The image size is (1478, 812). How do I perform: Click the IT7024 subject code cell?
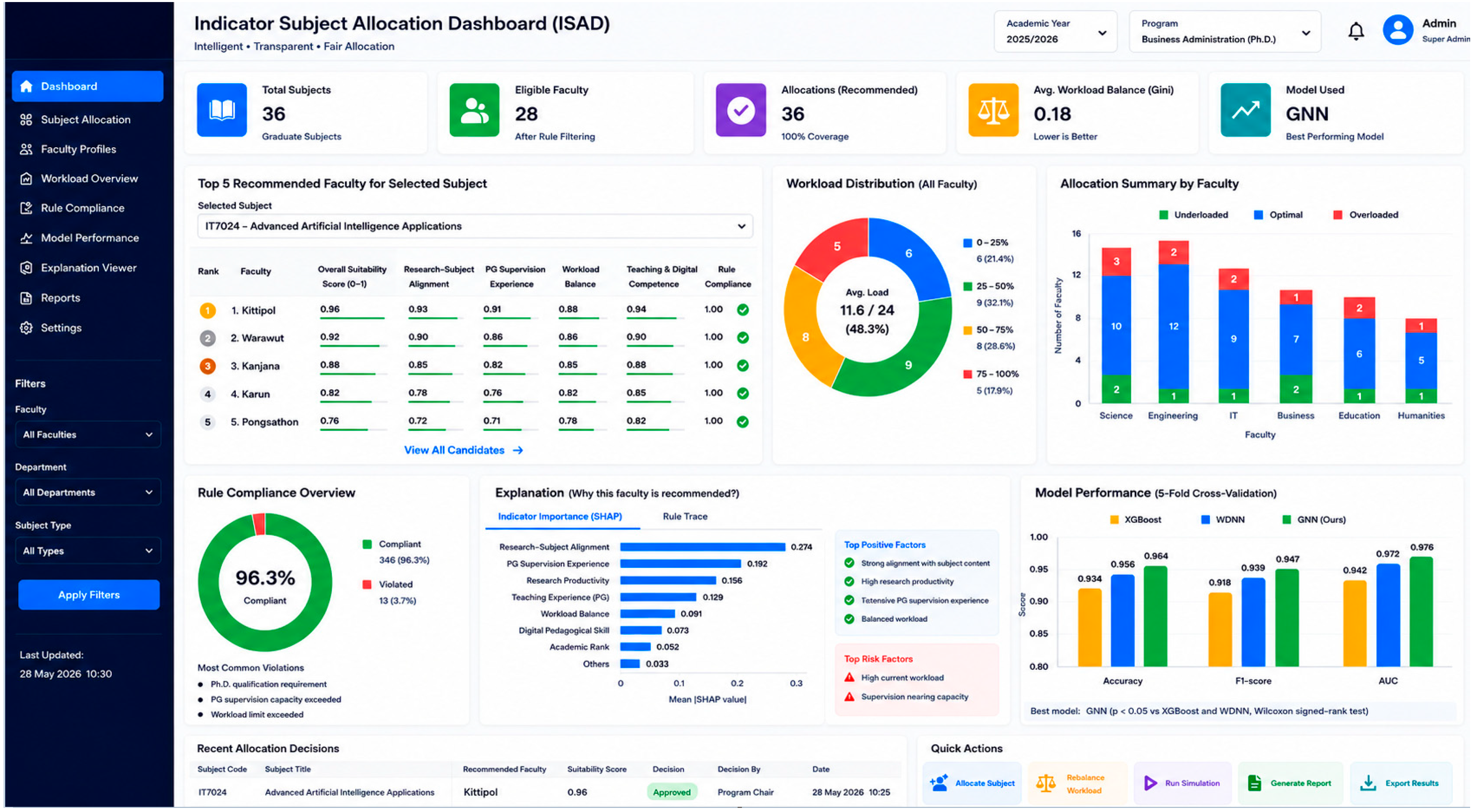212,792
